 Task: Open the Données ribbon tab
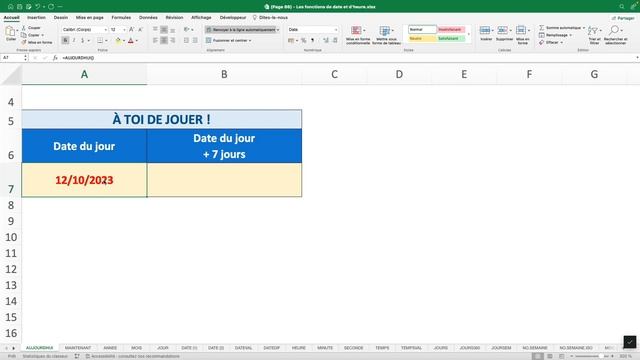[x=148, y=18]
